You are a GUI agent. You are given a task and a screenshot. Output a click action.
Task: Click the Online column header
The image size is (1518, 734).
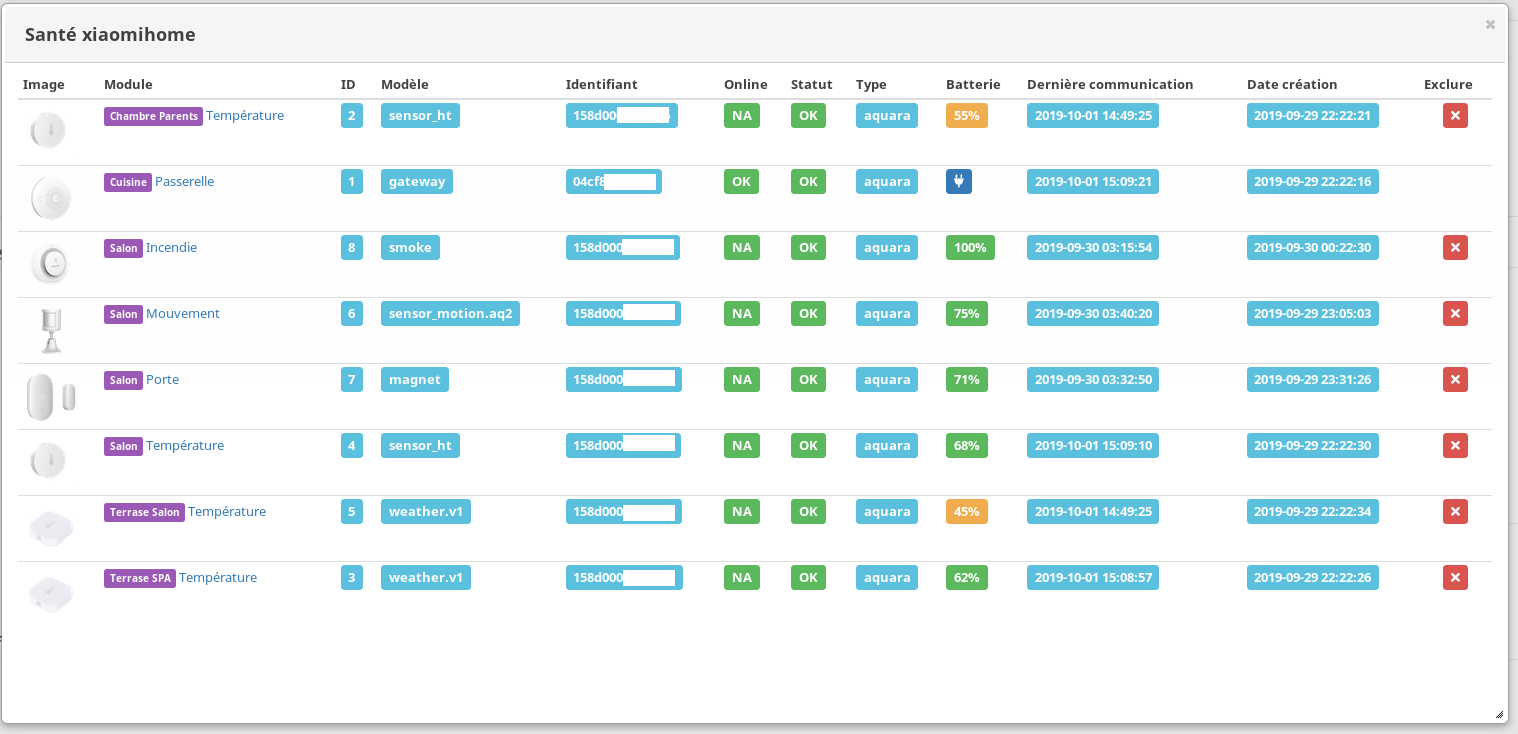point(746,85)
